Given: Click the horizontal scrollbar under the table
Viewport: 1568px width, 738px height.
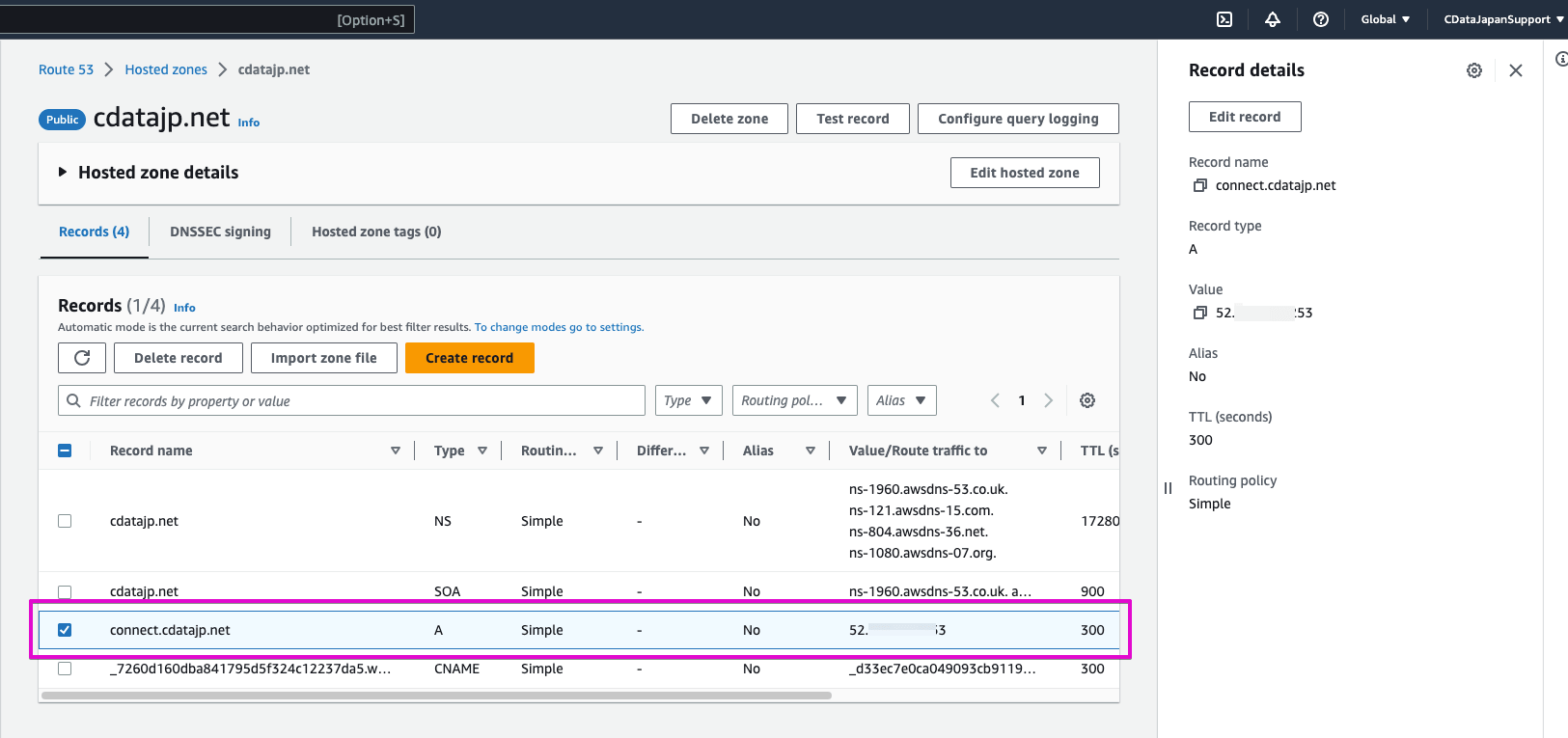Looking at the screenshot, I should click(x=436, y=696).
